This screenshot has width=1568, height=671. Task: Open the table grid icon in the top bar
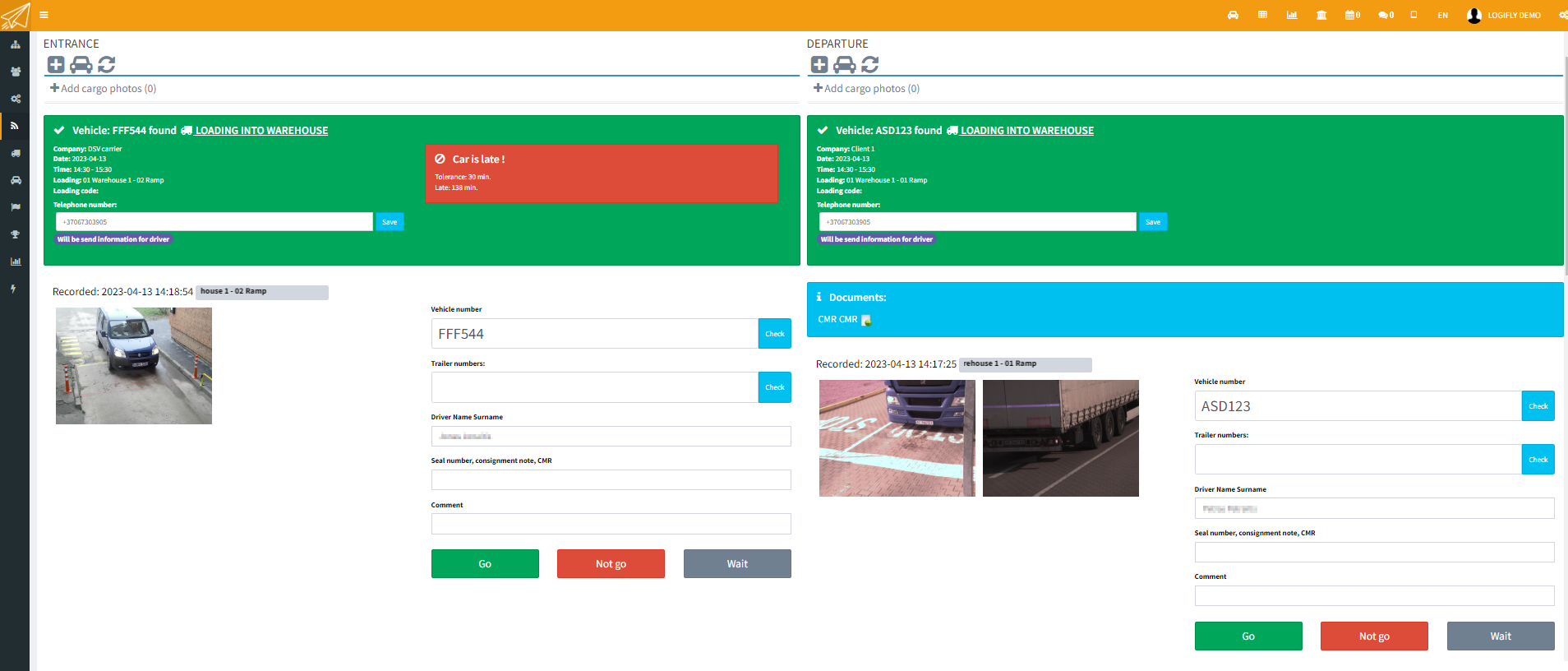1262,15
